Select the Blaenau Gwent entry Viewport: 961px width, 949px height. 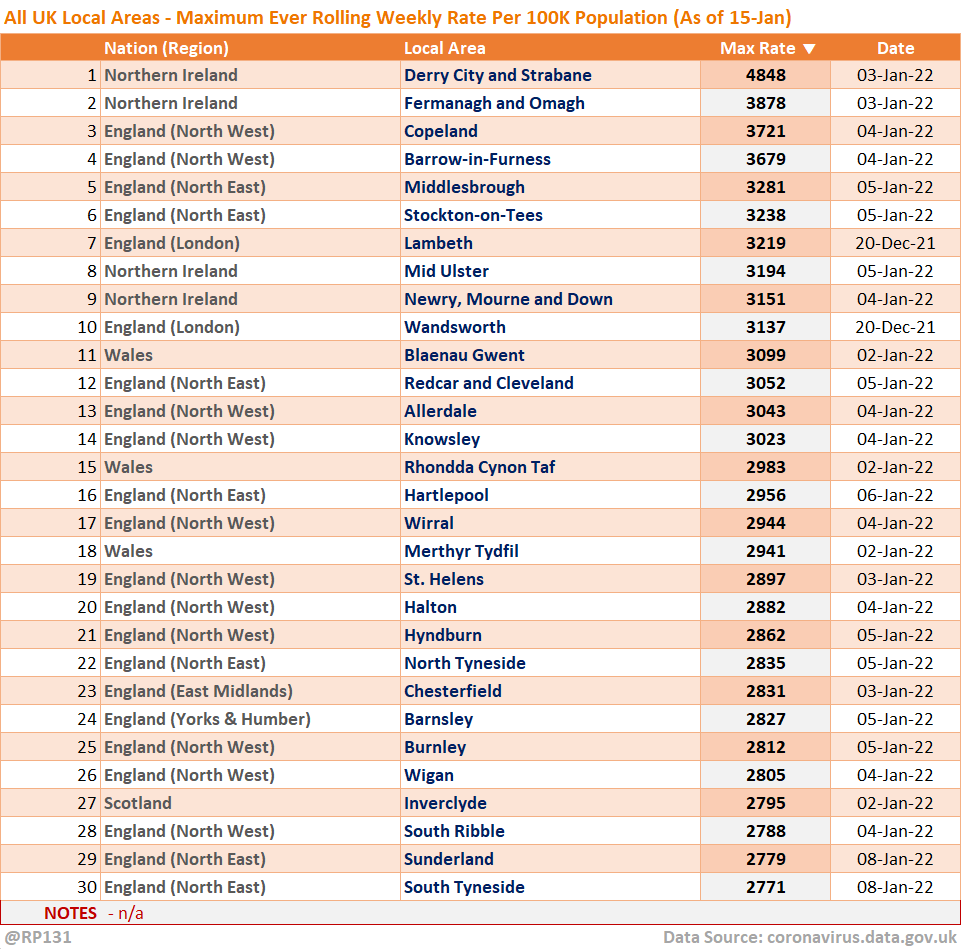pos(464,355)
